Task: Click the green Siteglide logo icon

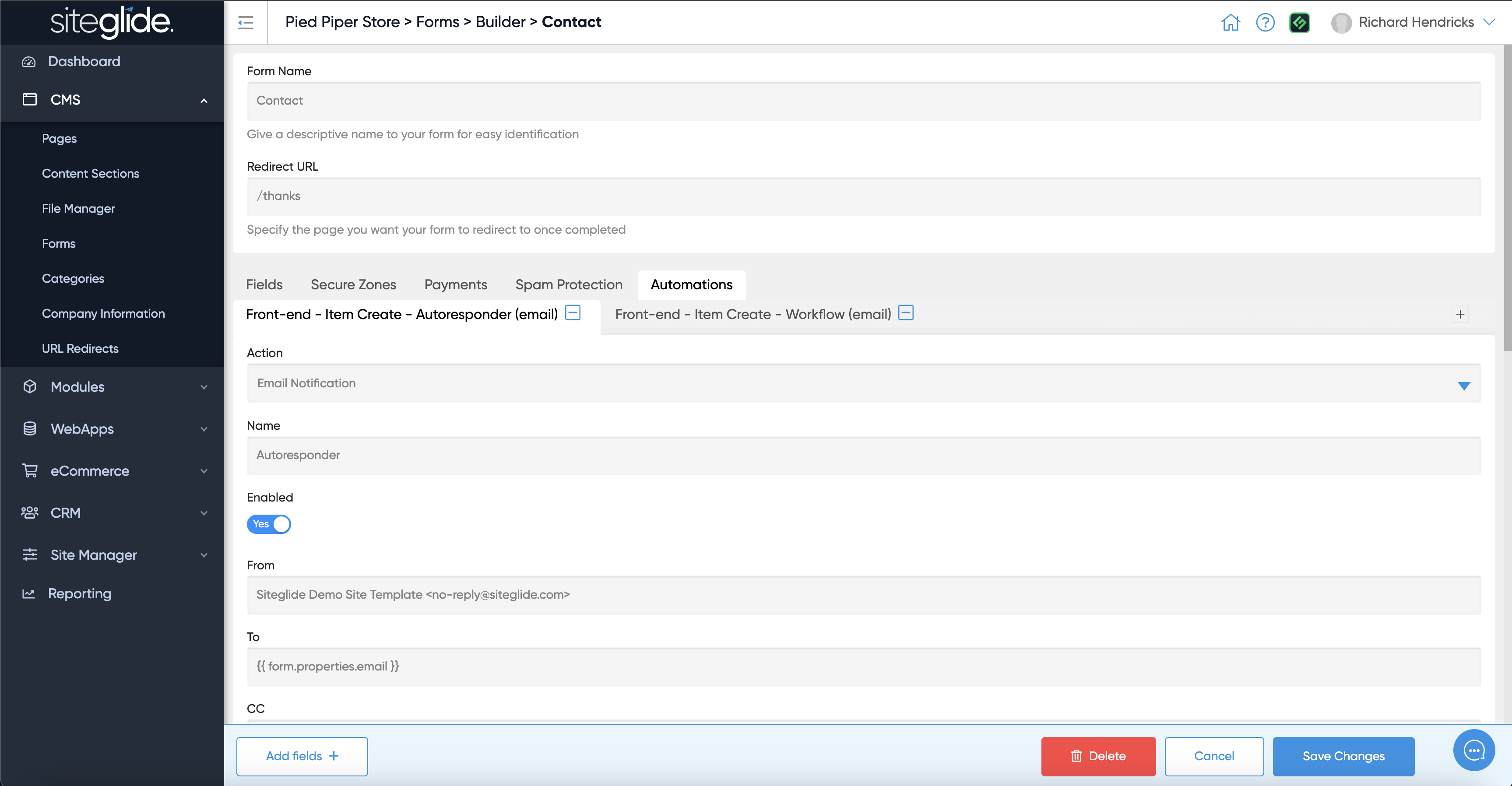Action: click(1300, 22)
